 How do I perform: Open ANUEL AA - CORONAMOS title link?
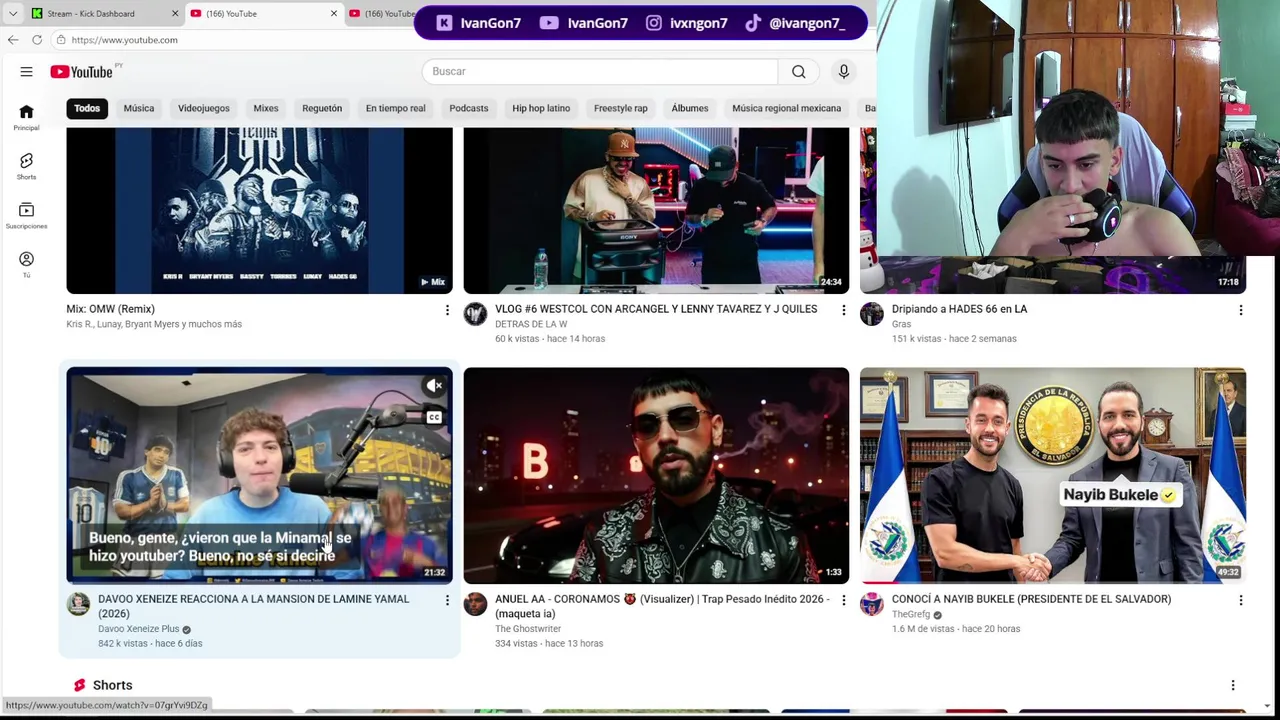662,606
